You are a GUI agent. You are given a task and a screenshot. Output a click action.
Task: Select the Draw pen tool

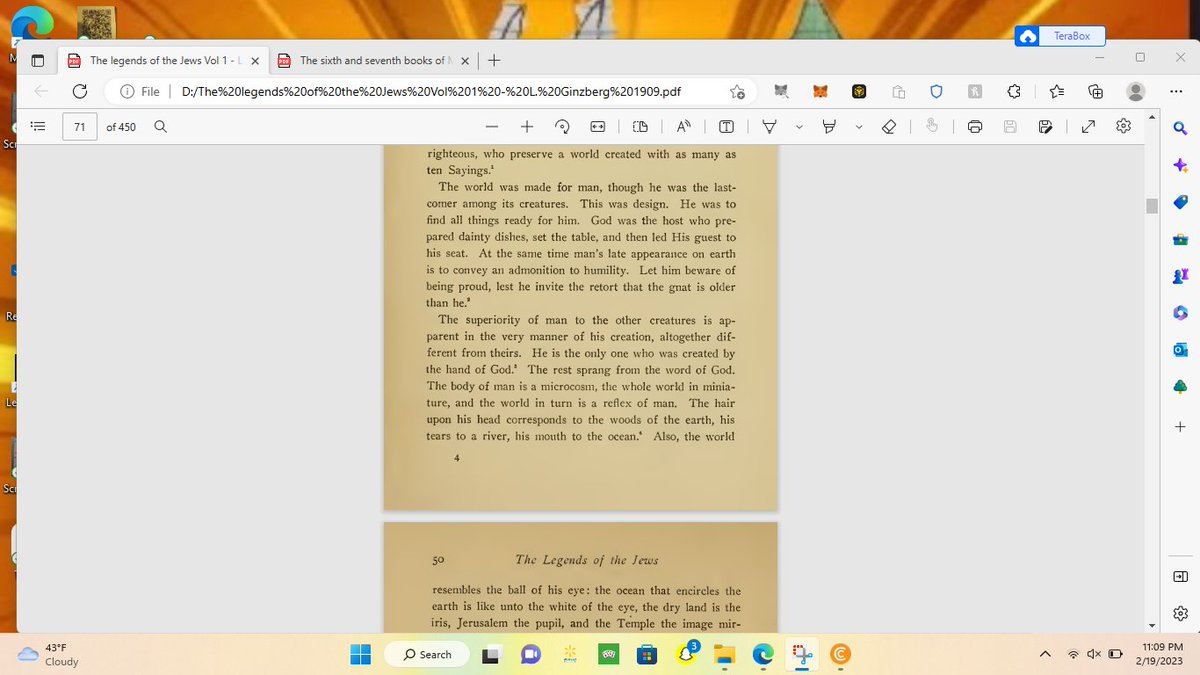770,127
